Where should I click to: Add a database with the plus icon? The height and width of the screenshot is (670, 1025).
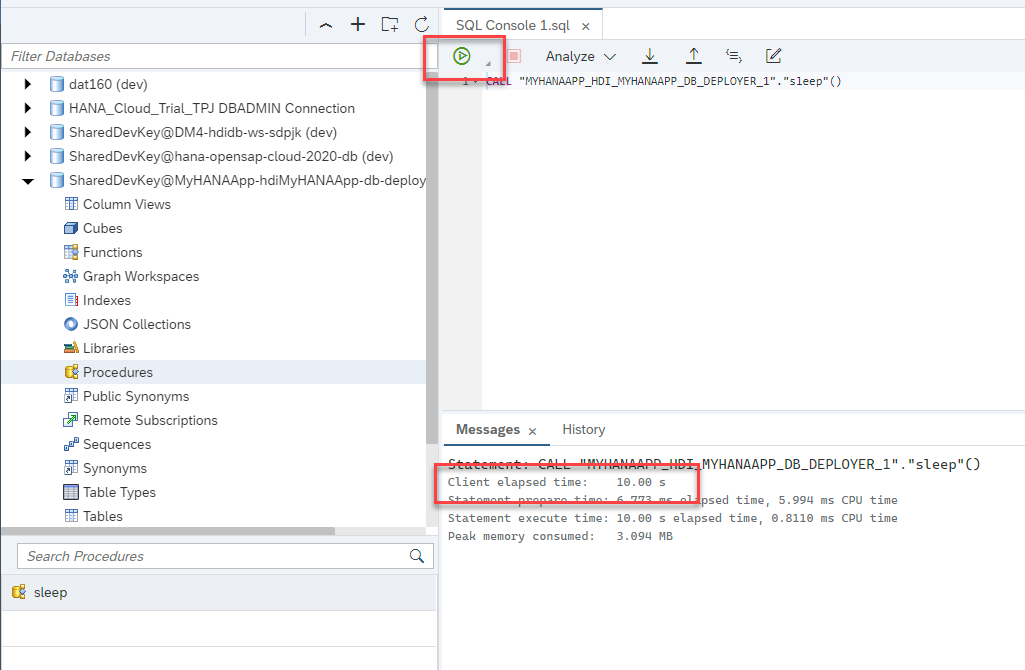click(358, 25)
